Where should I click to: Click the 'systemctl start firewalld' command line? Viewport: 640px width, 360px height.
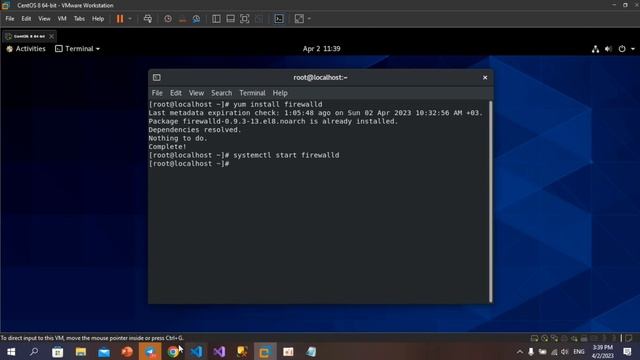(x=244, y=155)
